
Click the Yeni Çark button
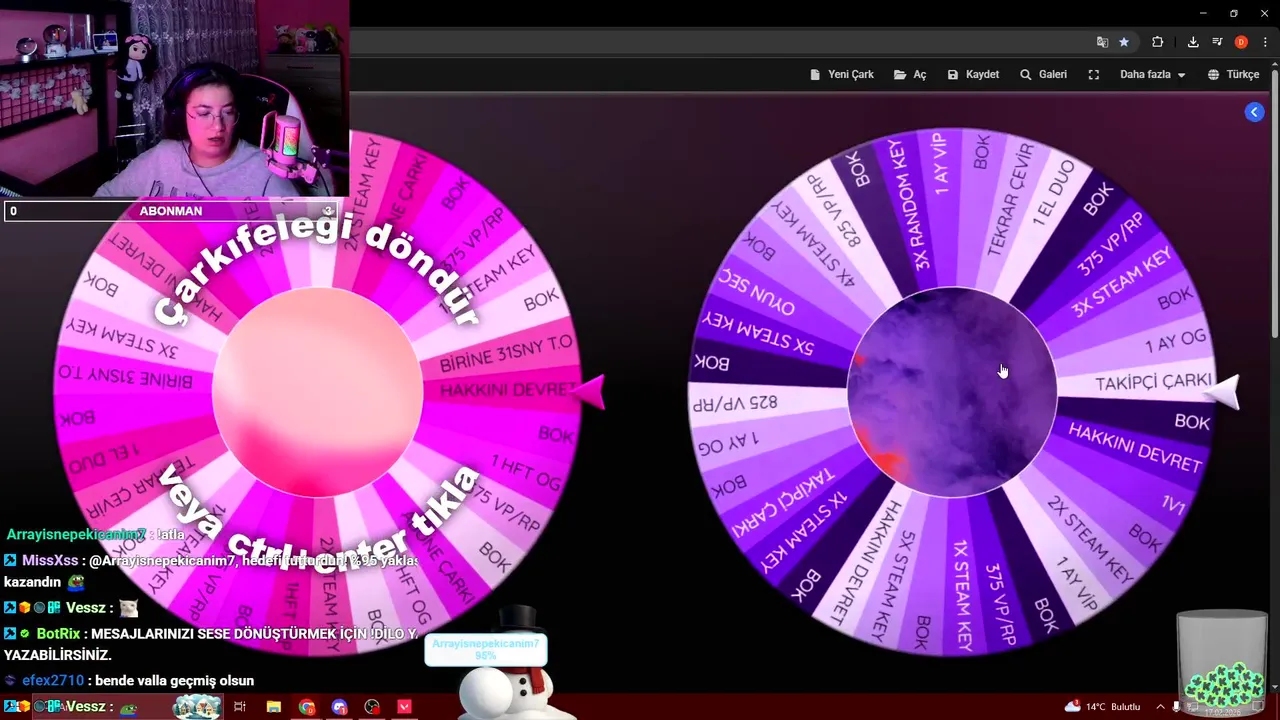tap(842, 75)
